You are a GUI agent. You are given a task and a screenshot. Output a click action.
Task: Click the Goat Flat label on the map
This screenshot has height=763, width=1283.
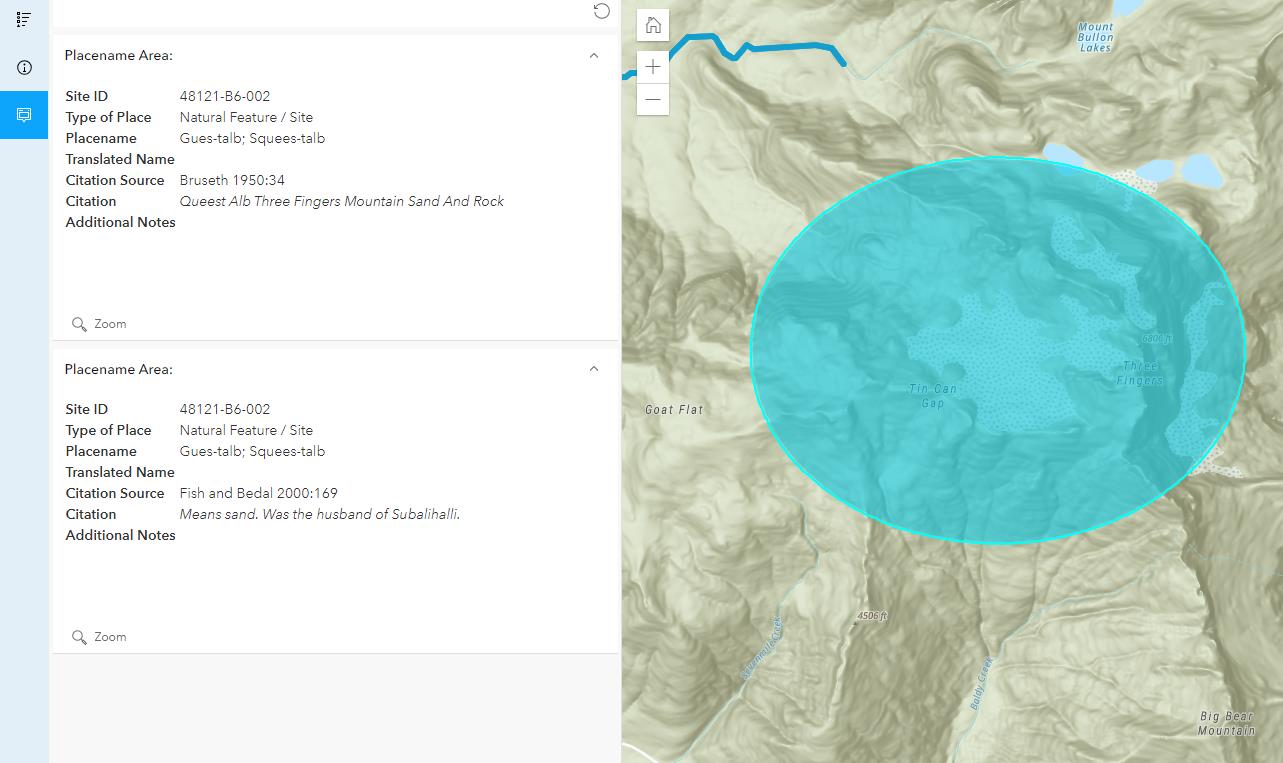click(674, 409)
